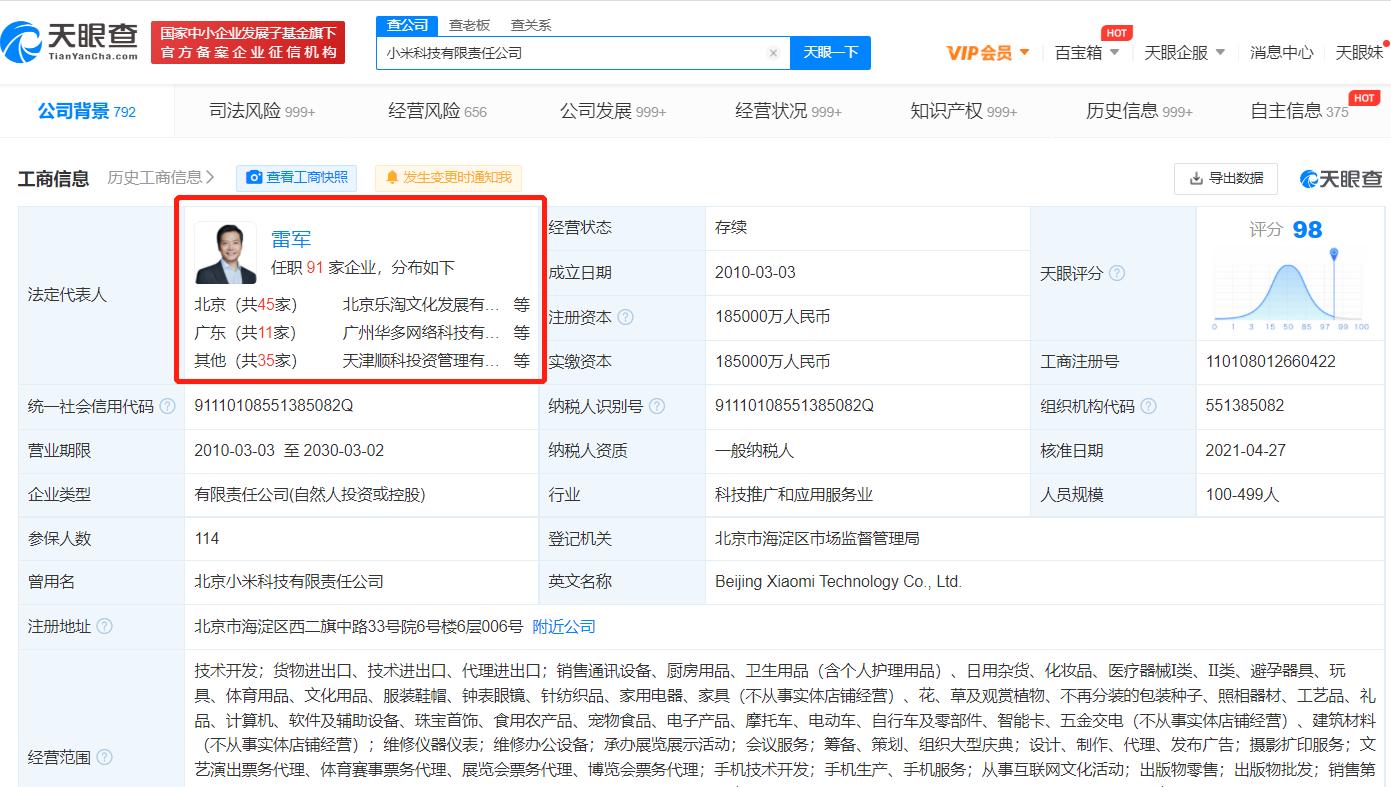Open the 经营状况 tab
The image size is (1391, 787).
click(x=788, y=111)
